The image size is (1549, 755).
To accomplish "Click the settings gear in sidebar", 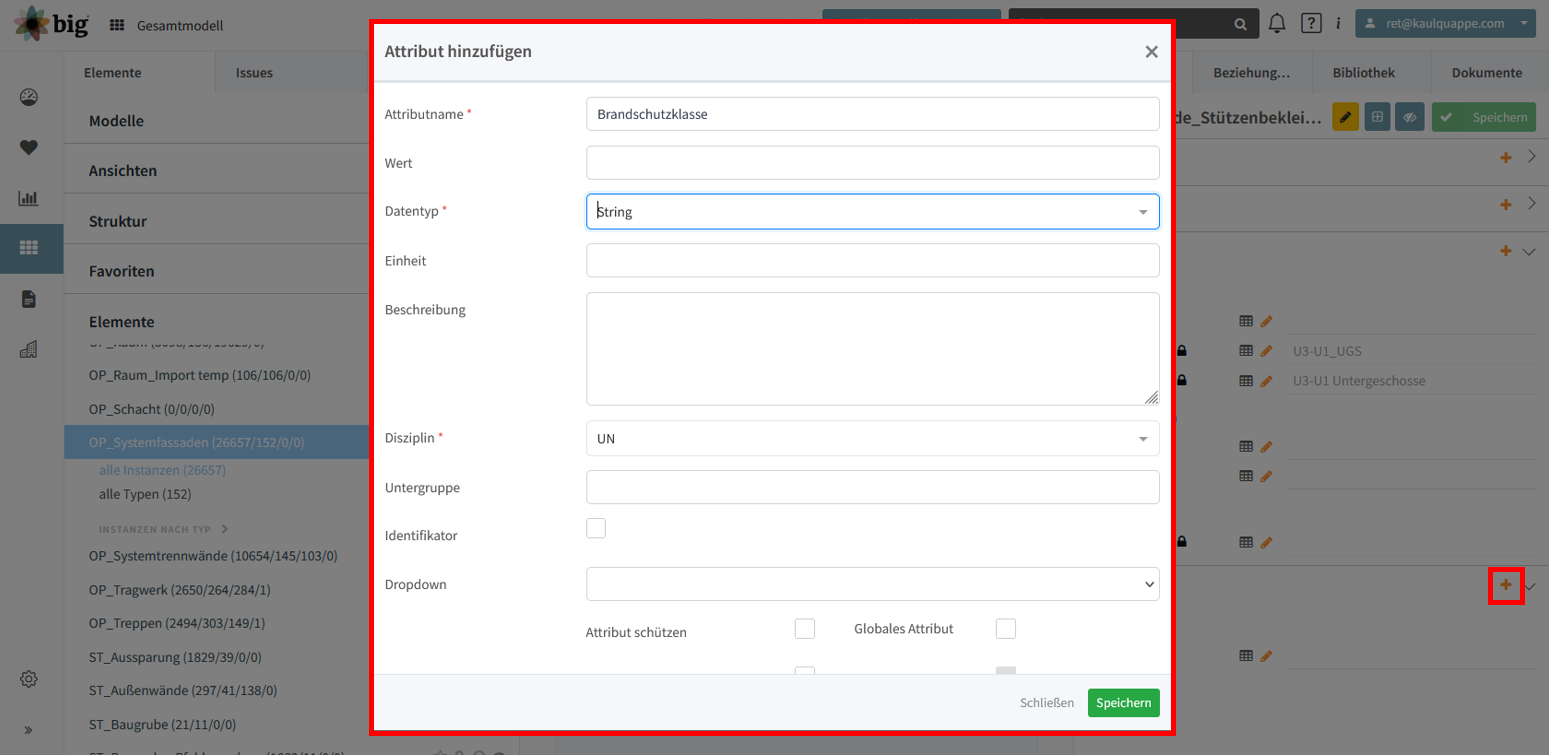I will 29,679.
